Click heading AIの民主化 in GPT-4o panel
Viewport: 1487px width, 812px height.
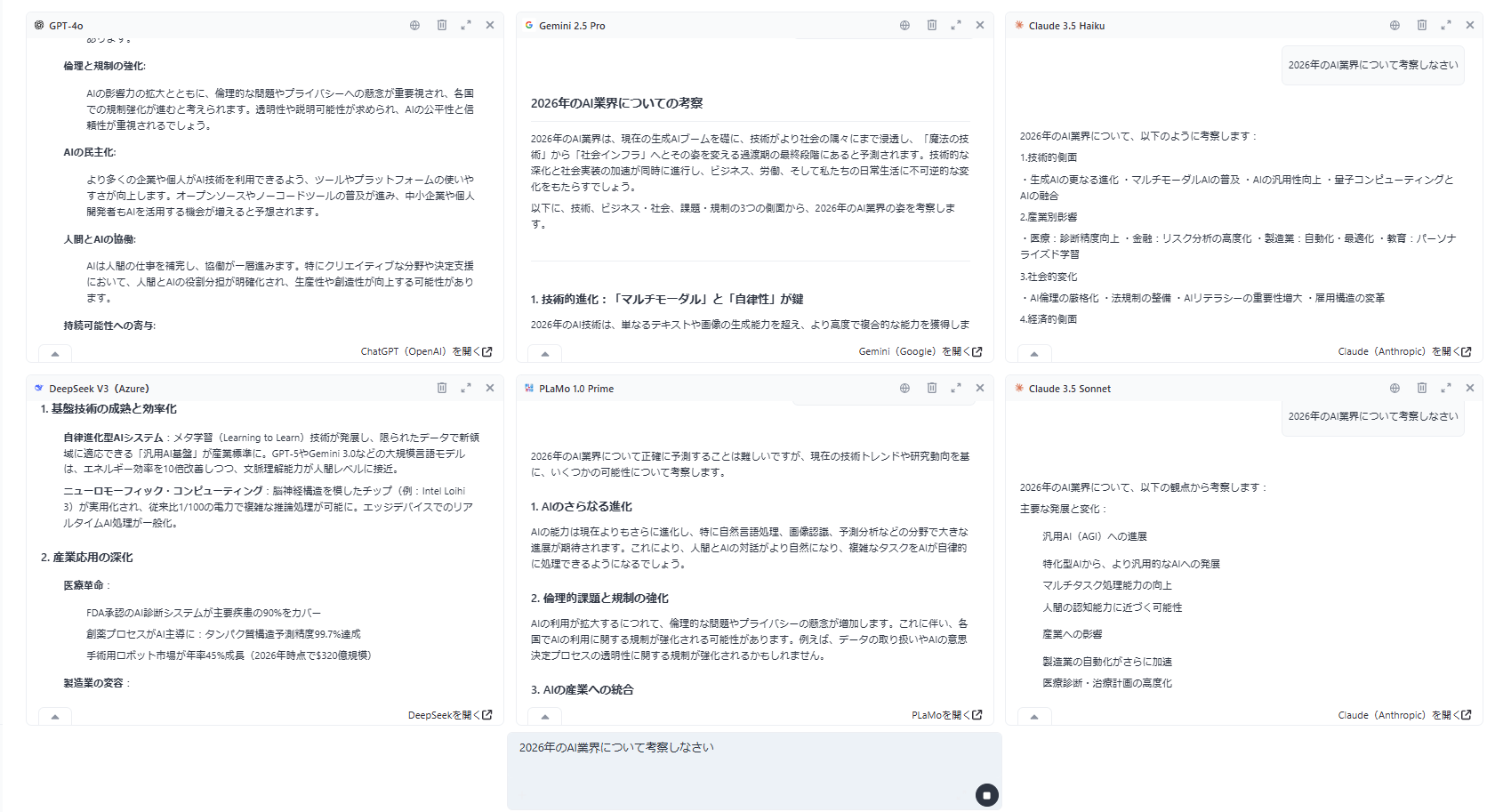pyautogui.click(x=90, y=152)
